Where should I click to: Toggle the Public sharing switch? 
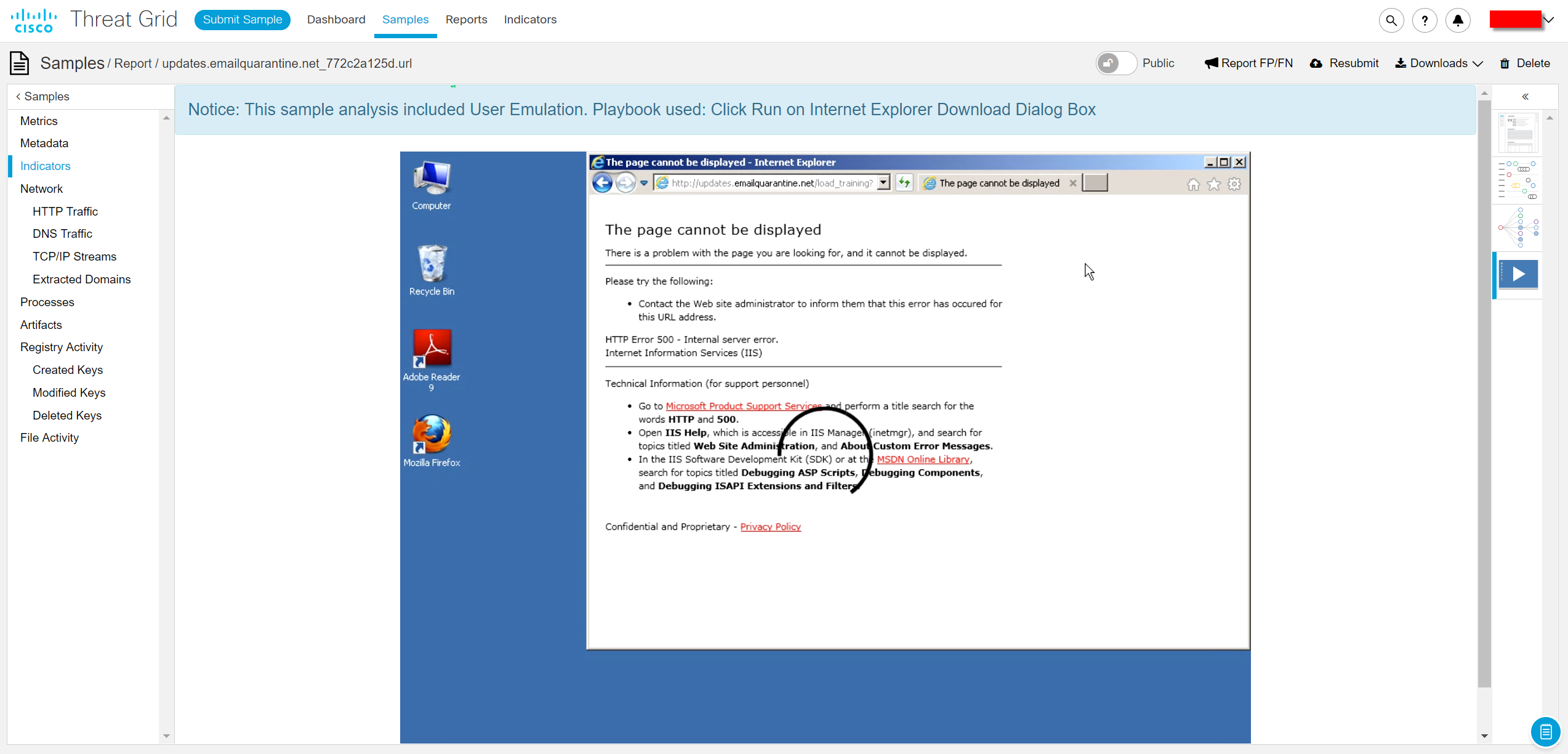[x=1116, y=63]
